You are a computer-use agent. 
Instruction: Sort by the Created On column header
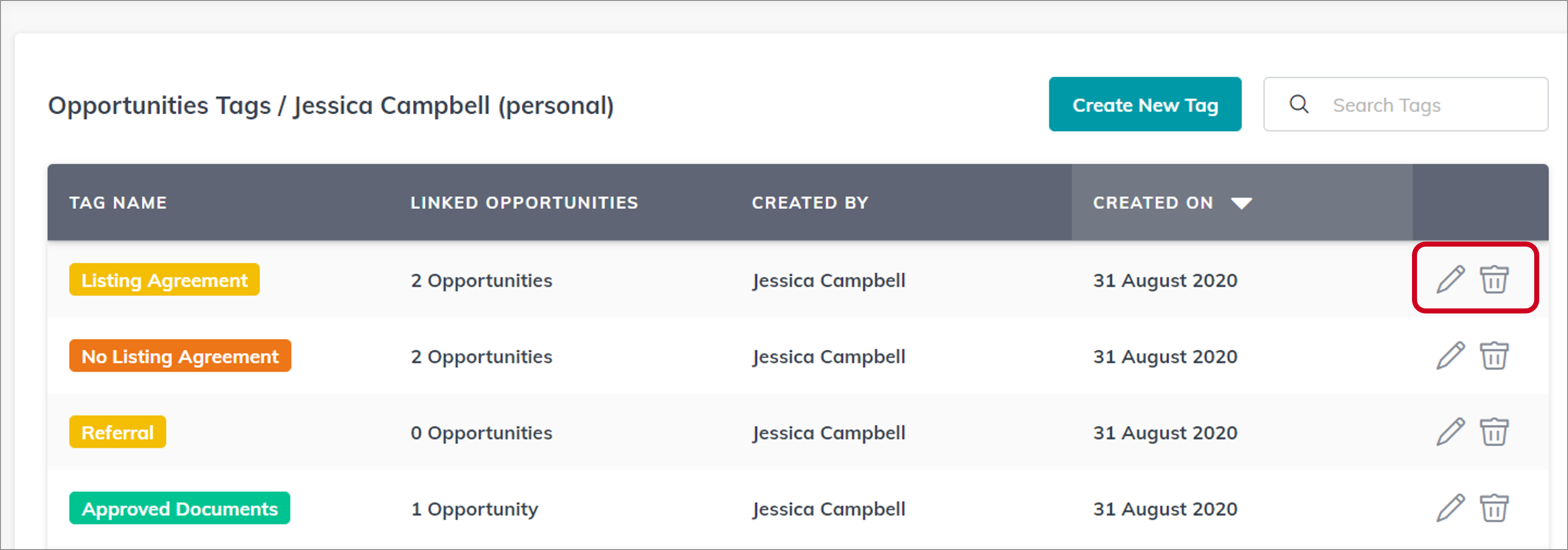pos(1153,203)
